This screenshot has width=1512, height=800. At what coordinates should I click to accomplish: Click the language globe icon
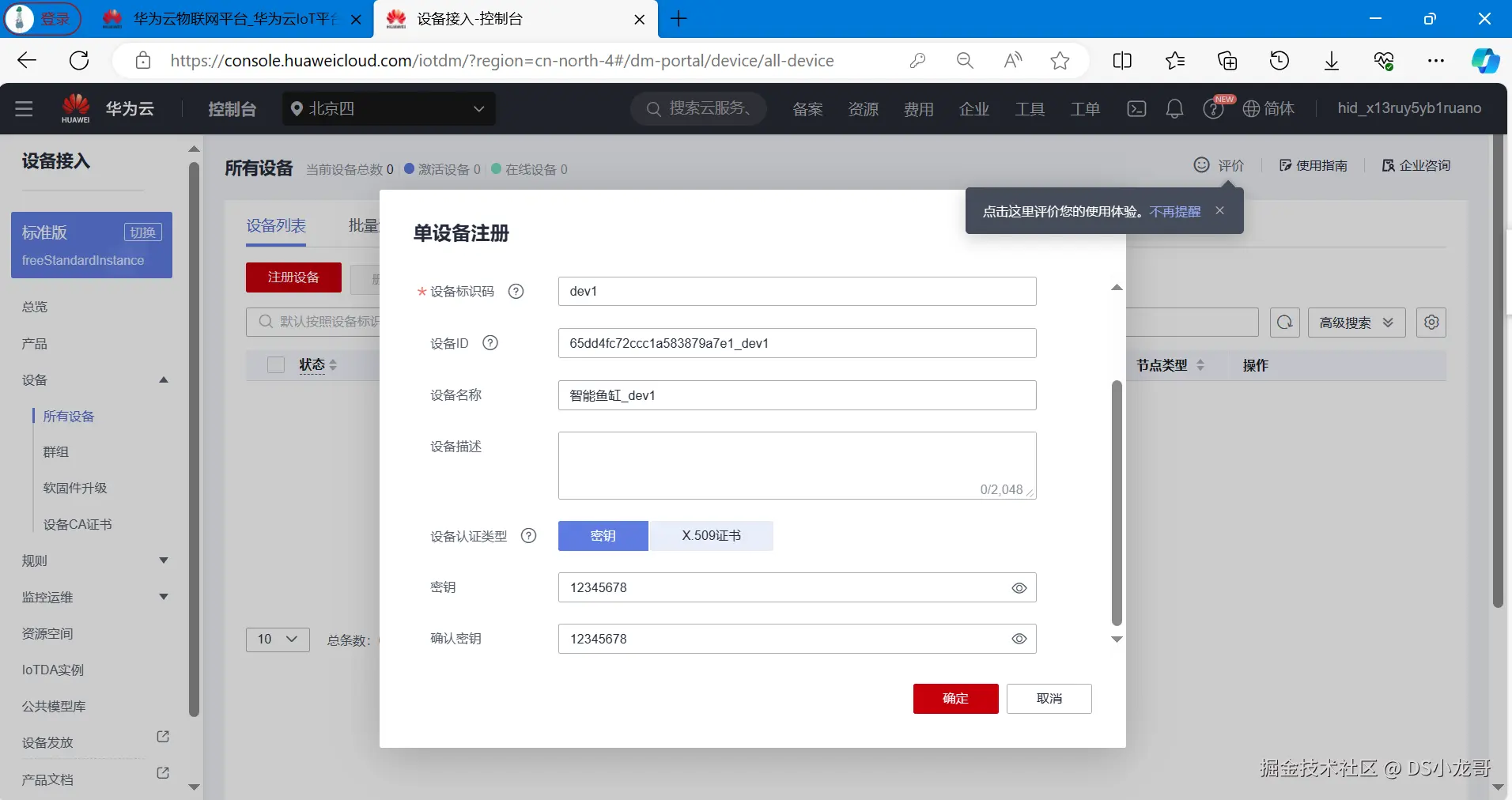pyautogui.click(x=1251, y=109)
